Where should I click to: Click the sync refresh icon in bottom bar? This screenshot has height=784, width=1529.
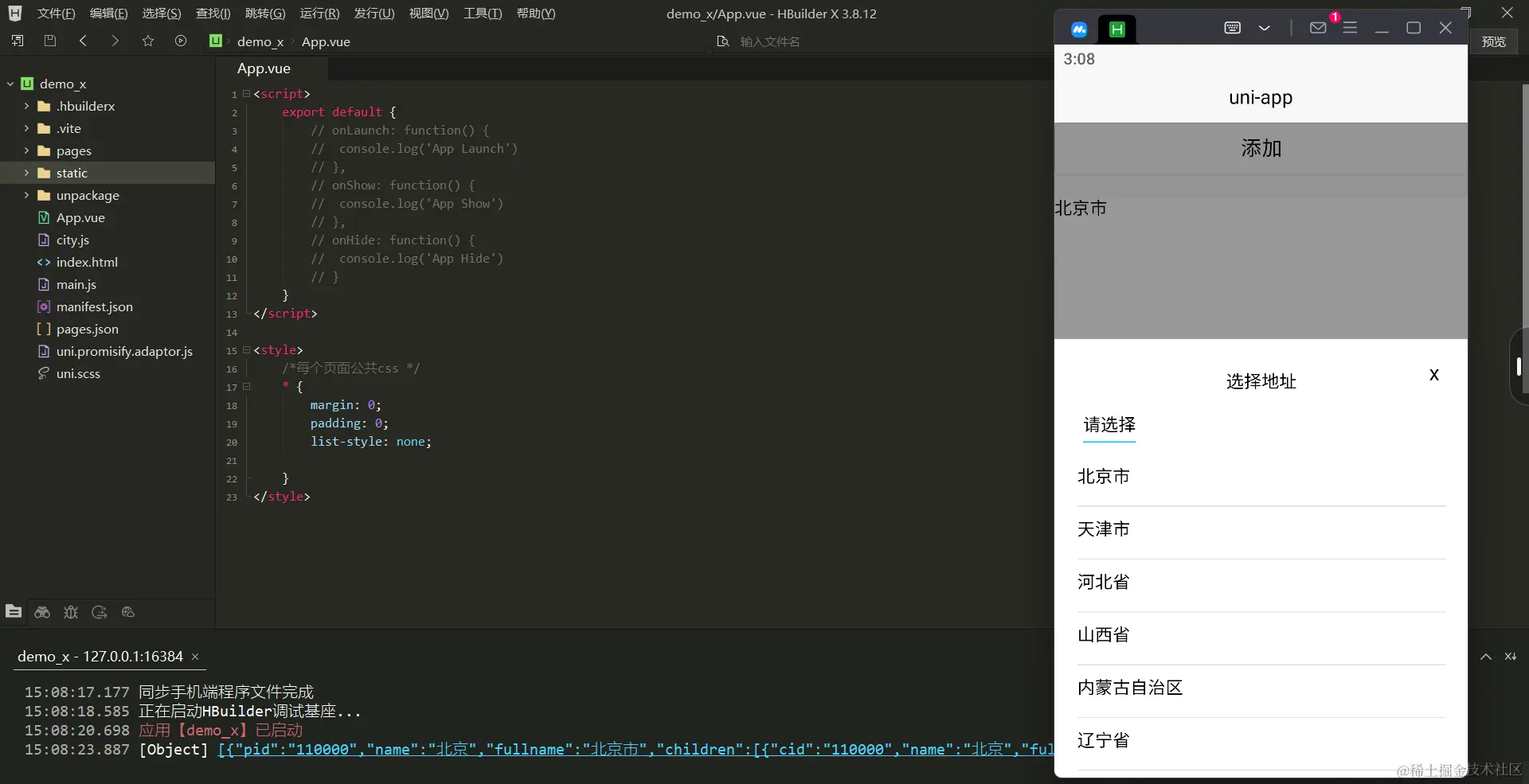point(100,611)
